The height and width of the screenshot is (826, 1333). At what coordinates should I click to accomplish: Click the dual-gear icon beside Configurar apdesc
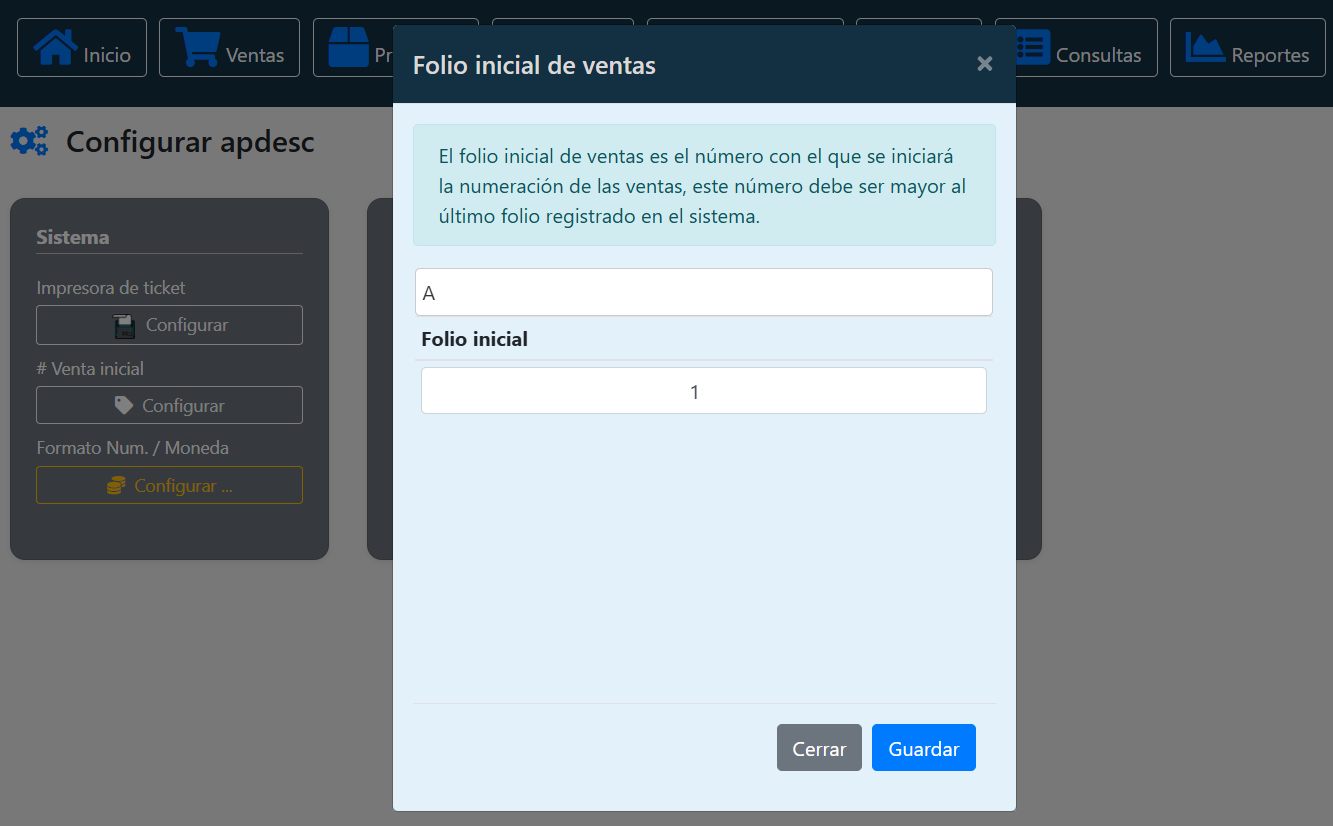click(x=29, y=141)
